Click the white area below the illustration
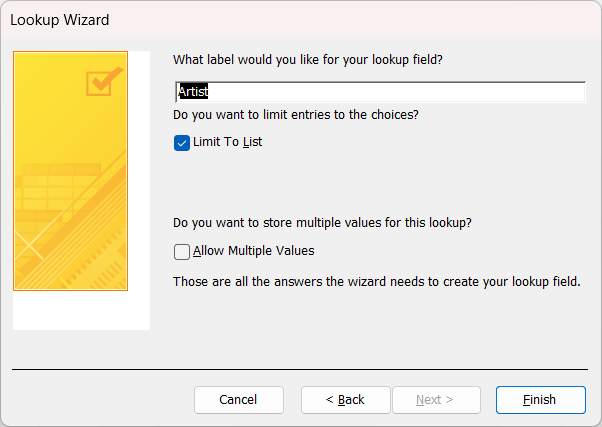Image resolution: width=602 pixels, height=427 pixels. (x=81, y=310)
